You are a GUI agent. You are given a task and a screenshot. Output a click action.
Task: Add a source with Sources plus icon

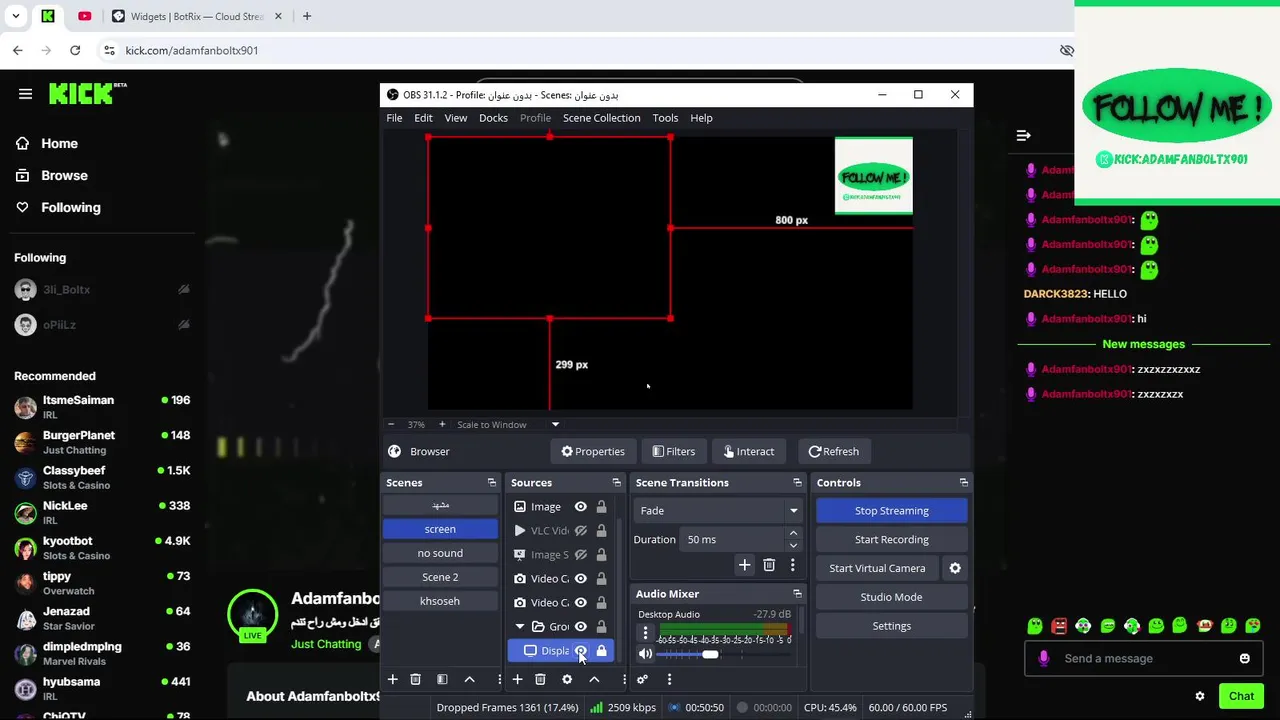coord(517,679)
